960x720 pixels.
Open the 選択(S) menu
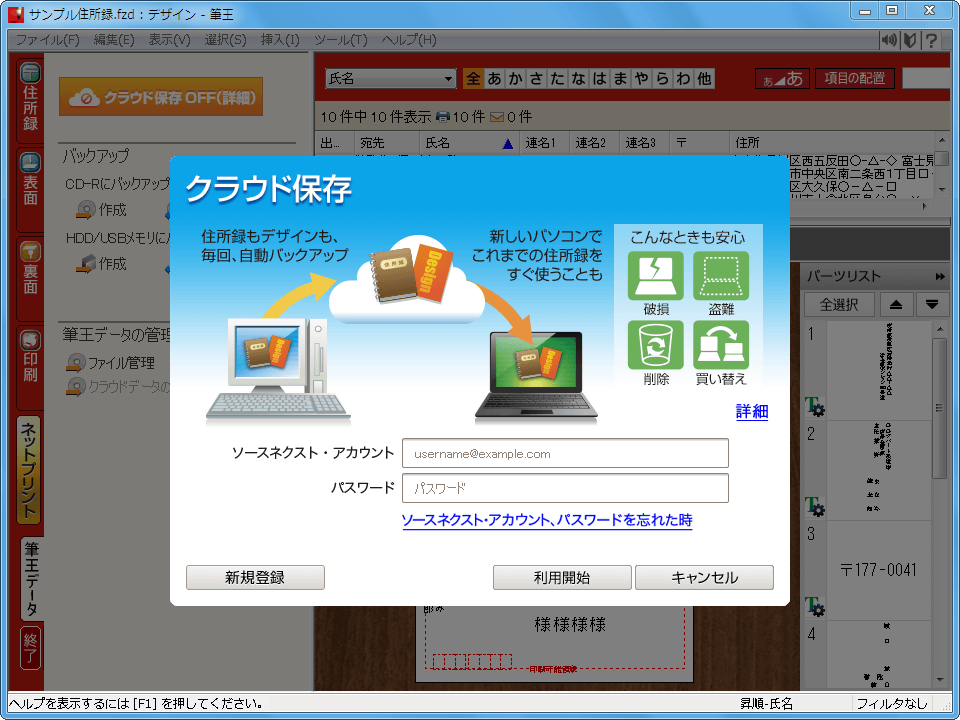pyautogui.click(x=225, y=40)
